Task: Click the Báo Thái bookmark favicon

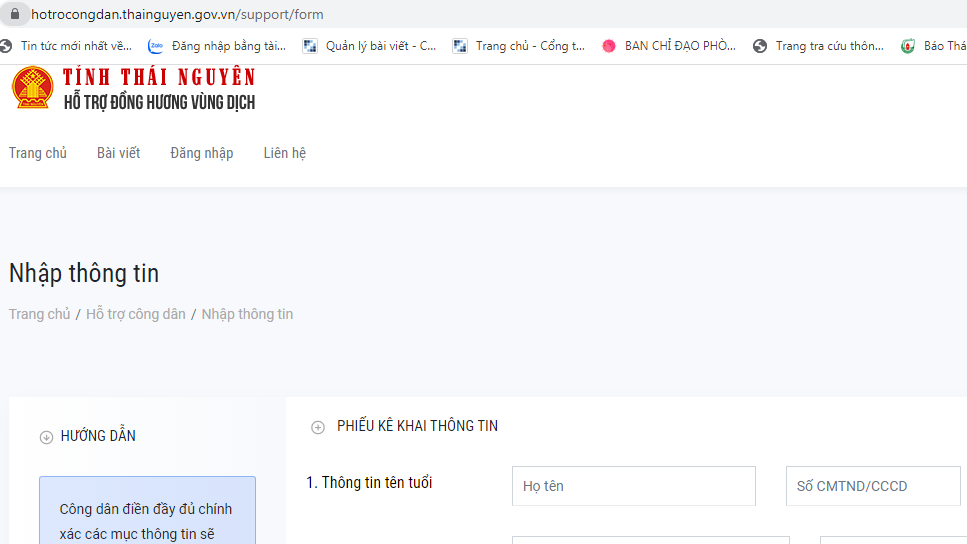Action: tap(908, 46)
